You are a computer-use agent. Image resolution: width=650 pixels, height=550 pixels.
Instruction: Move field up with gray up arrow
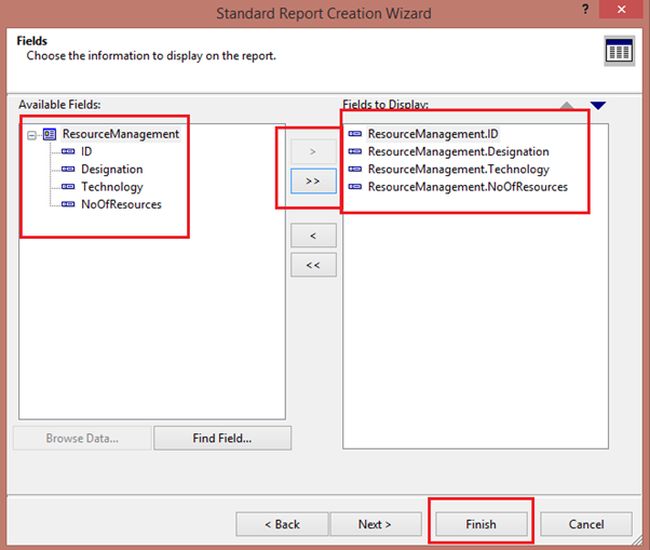coord(567,105)
